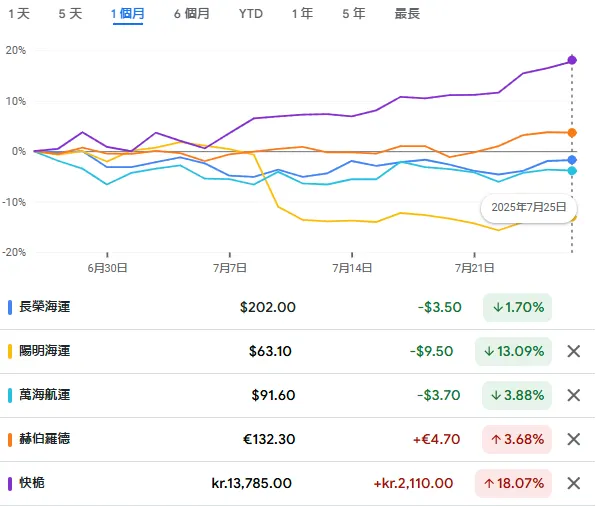Screen dimensions: 596x506
Task: Remove 陽明海運 from the comparison
Action: click(574, 351)
